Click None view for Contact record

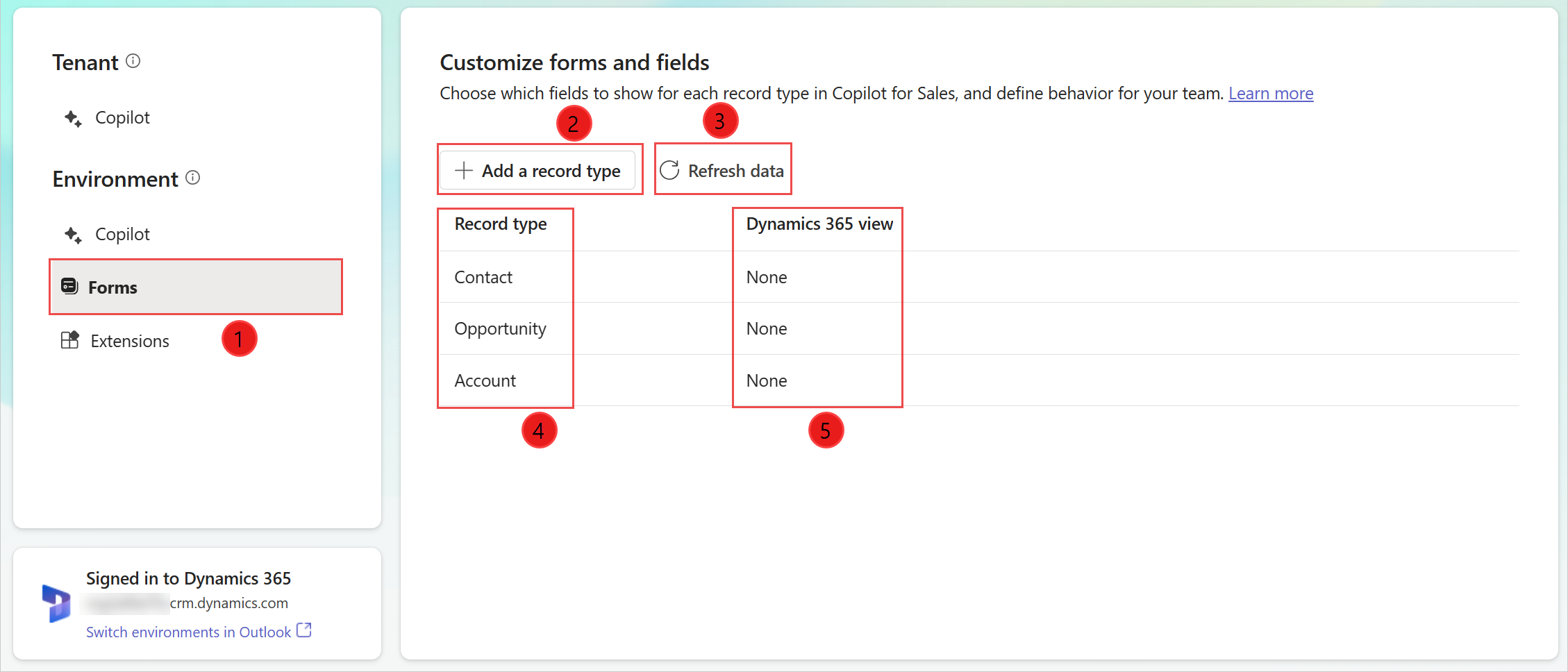click(766, 277)
